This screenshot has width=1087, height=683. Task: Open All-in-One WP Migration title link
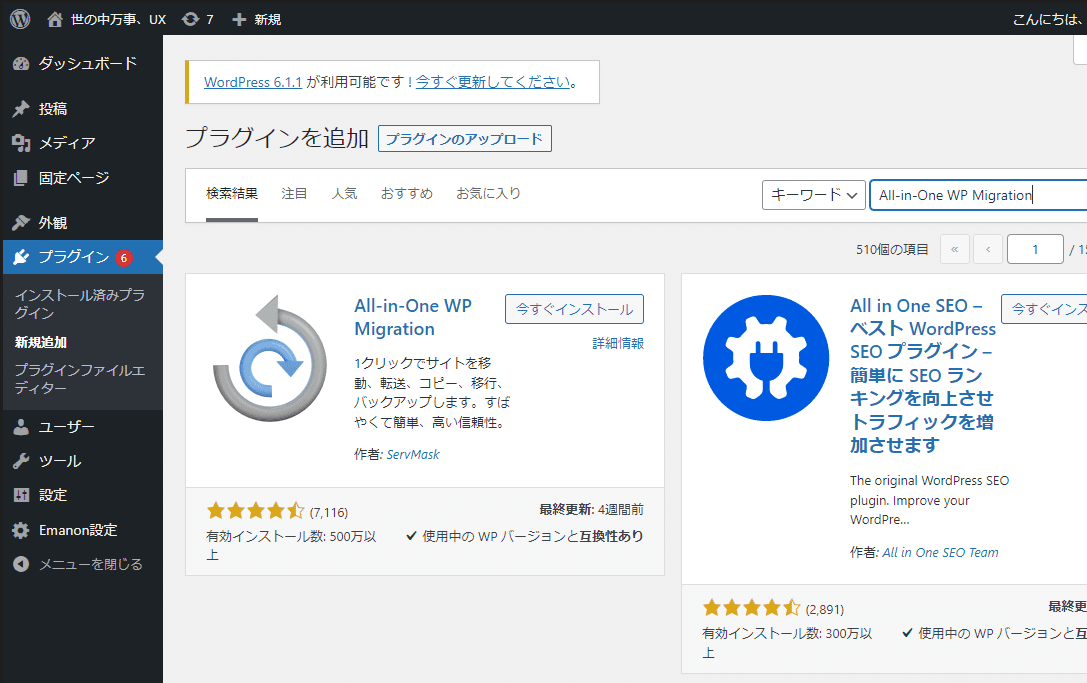tap(413, 318)
